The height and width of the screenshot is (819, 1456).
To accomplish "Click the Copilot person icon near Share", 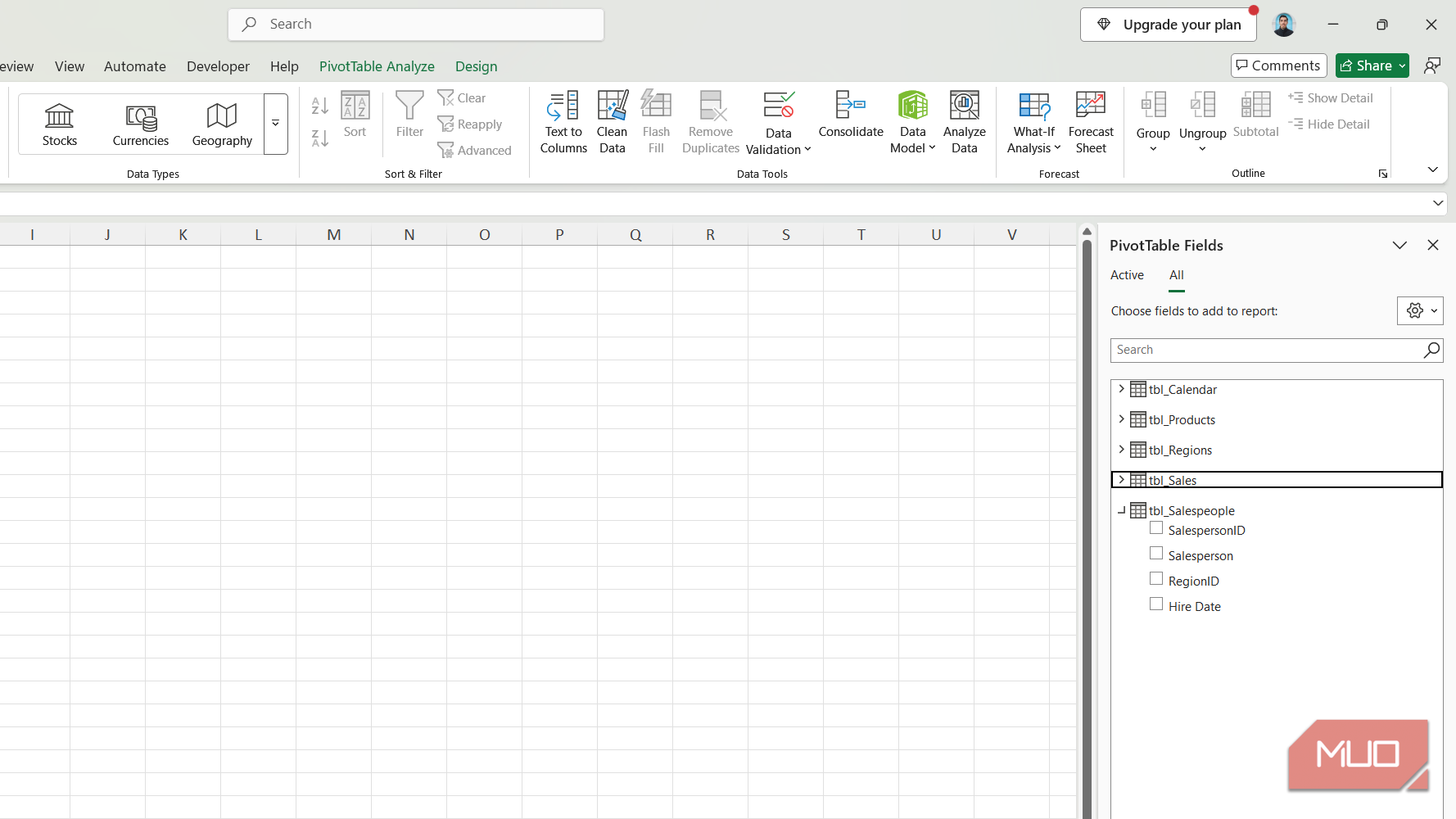I will (x=1432, y=66).
